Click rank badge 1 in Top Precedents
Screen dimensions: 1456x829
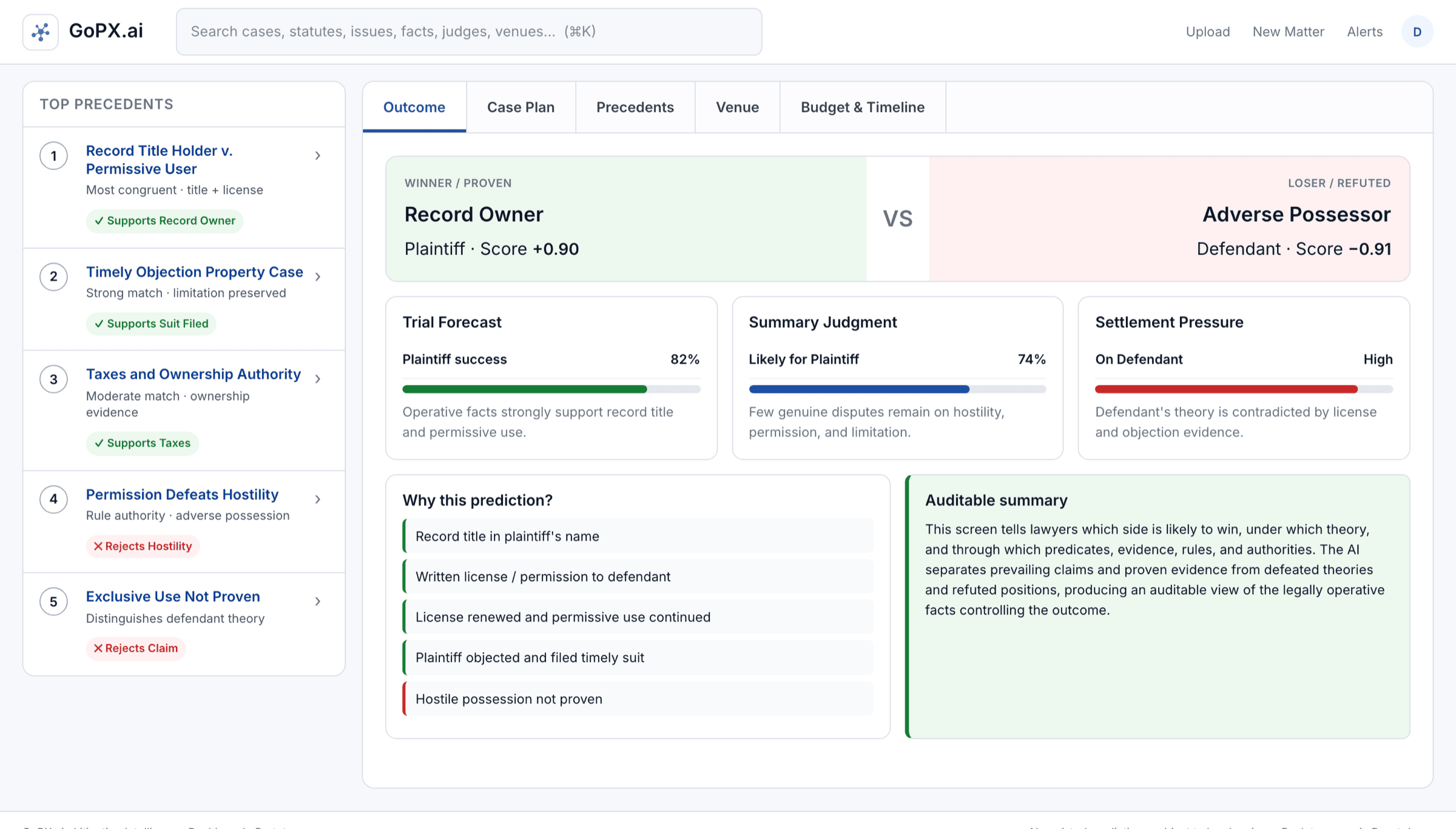pos(53,156)
